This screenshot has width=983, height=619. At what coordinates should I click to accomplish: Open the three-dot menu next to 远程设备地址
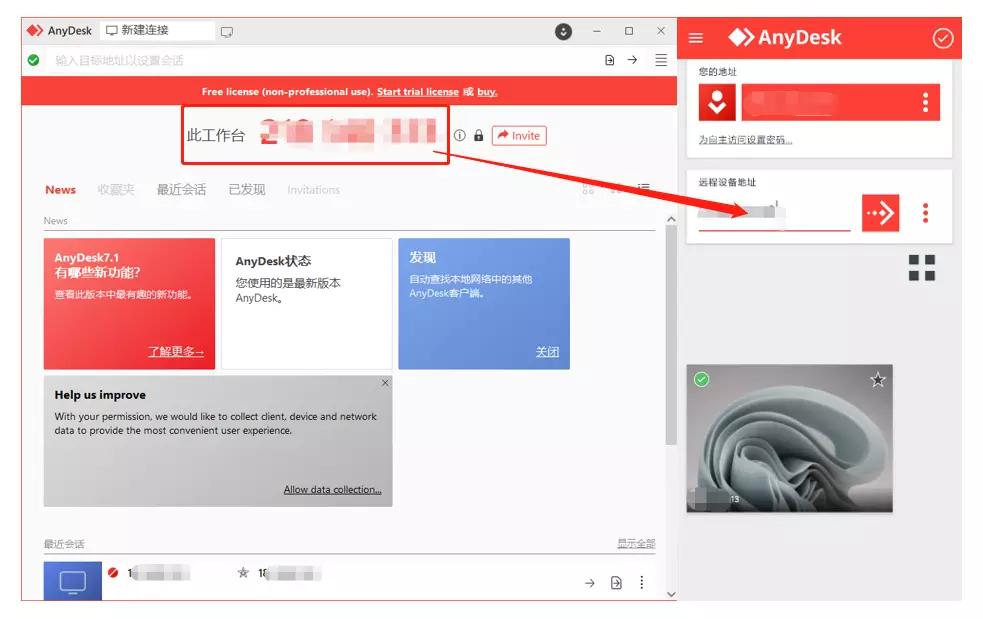click(925, 213)
